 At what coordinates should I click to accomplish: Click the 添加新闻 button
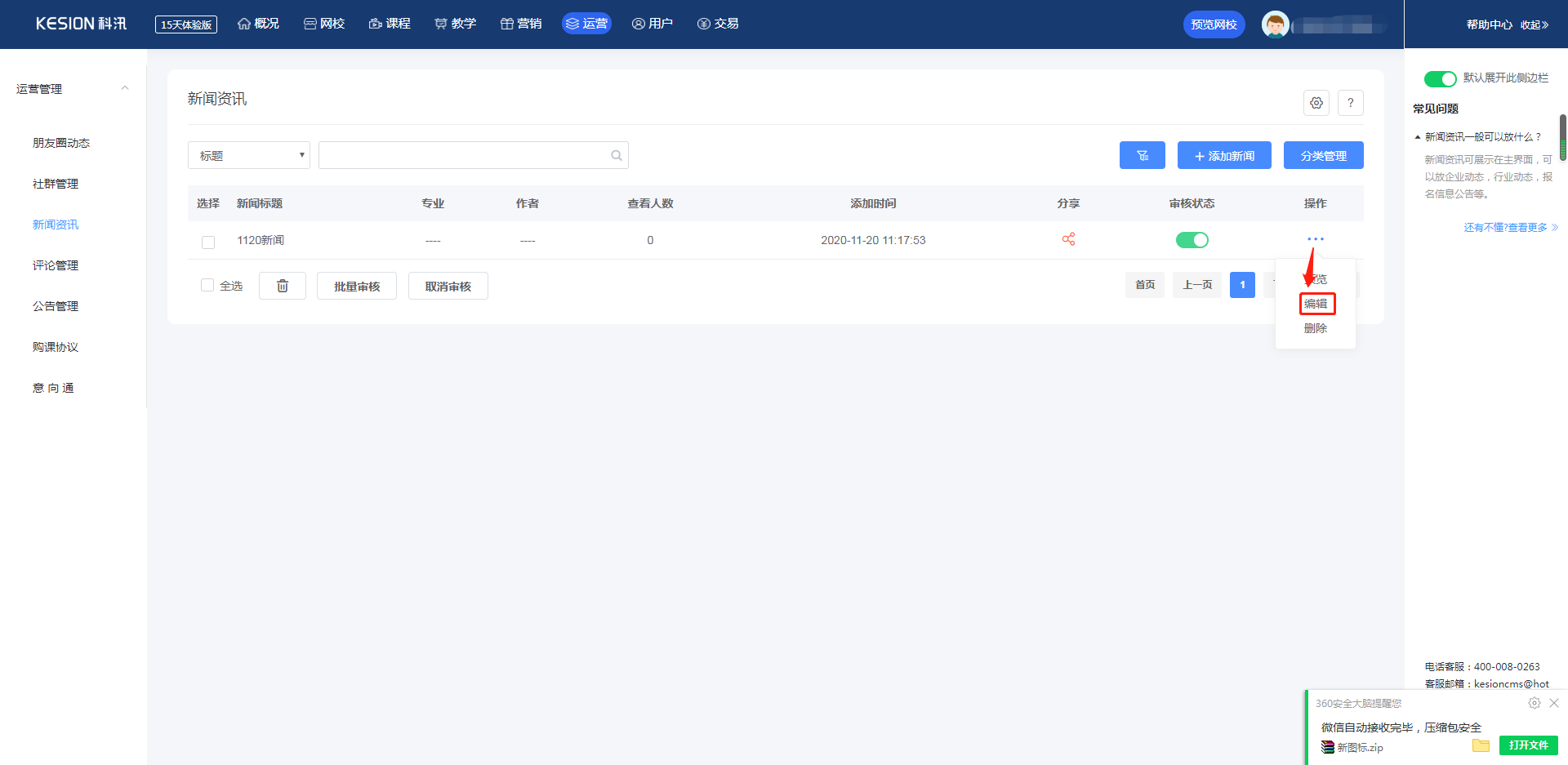pyautogui.click(x=1224, y=155)
